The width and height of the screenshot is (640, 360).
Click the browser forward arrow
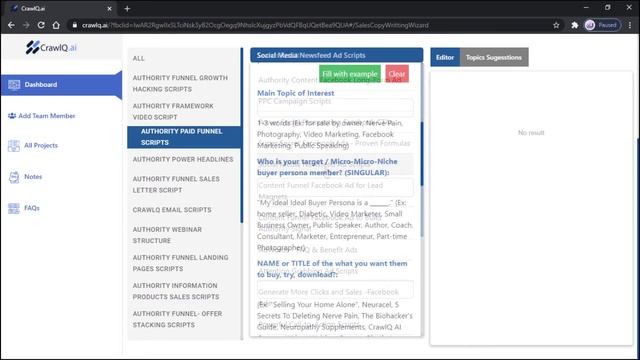[x=26, y=25]
